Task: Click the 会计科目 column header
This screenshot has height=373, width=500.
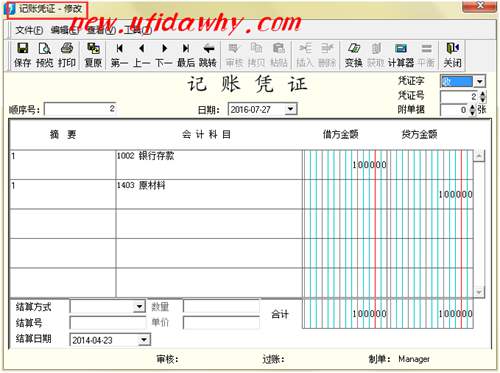Action: point(206,134)
